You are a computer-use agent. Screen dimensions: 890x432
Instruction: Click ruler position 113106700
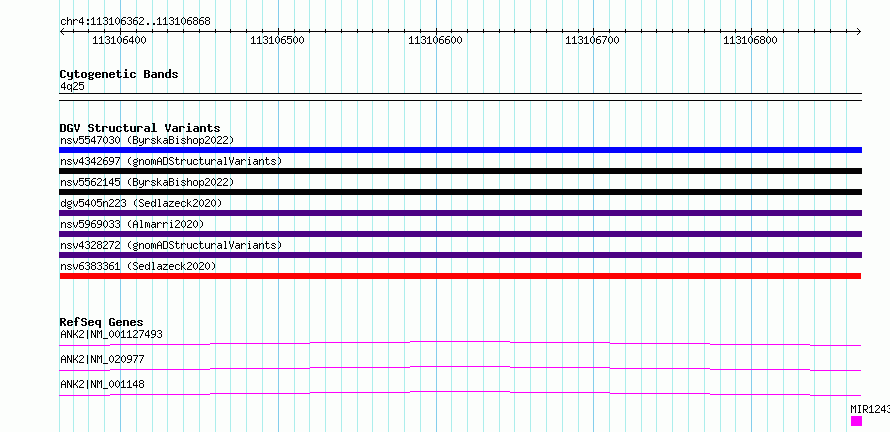coord(593,40)
